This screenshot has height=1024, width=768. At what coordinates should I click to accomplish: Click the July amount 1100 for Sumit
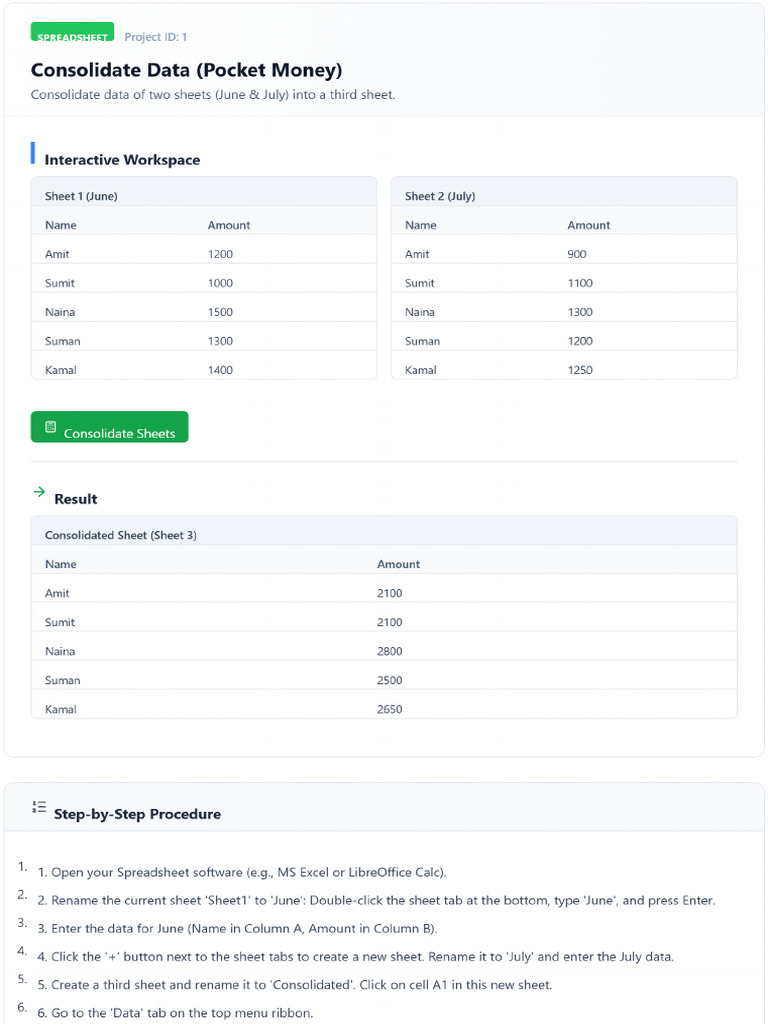coord(580,283)
